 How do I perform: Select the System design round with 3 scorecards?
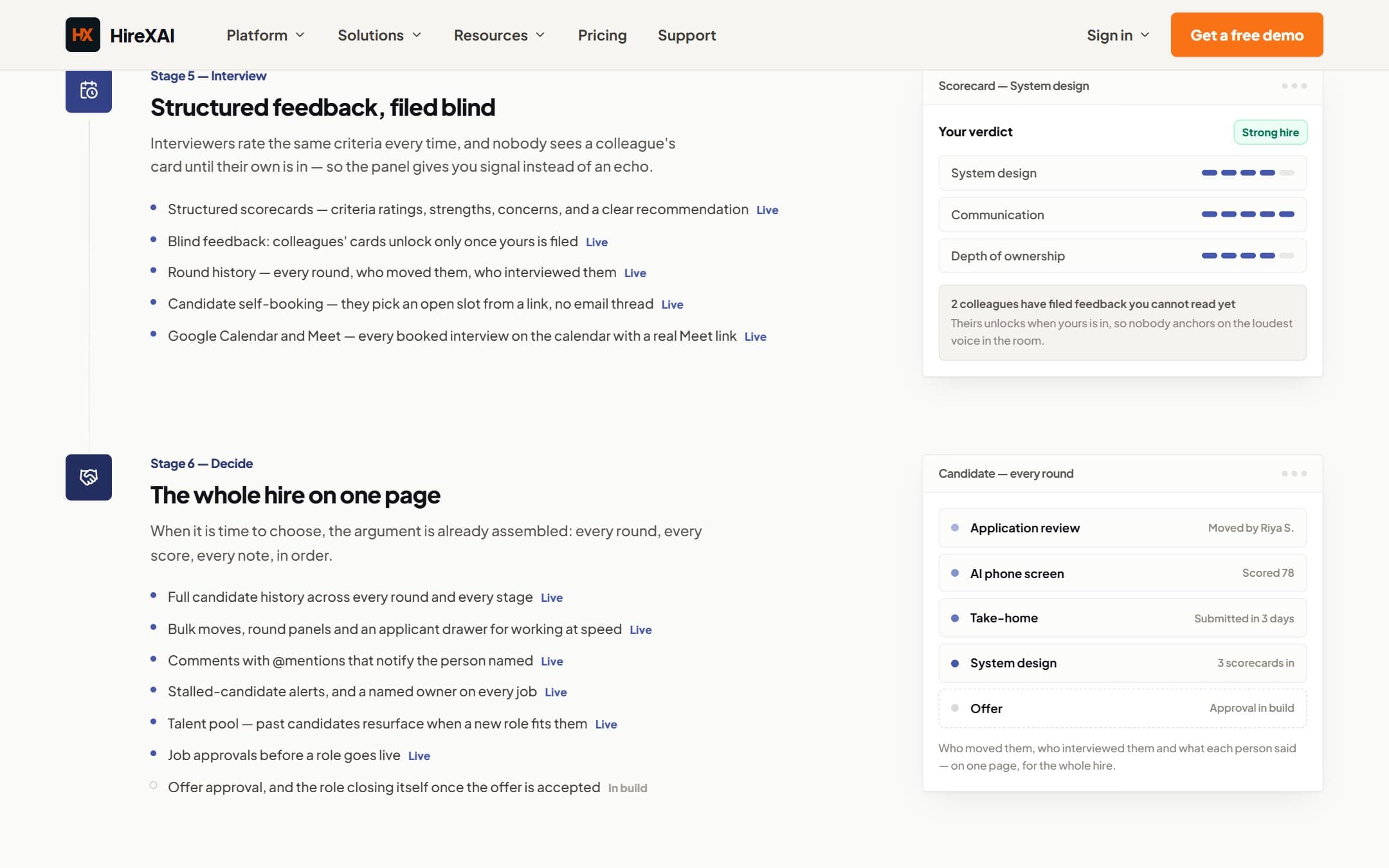1122,663
